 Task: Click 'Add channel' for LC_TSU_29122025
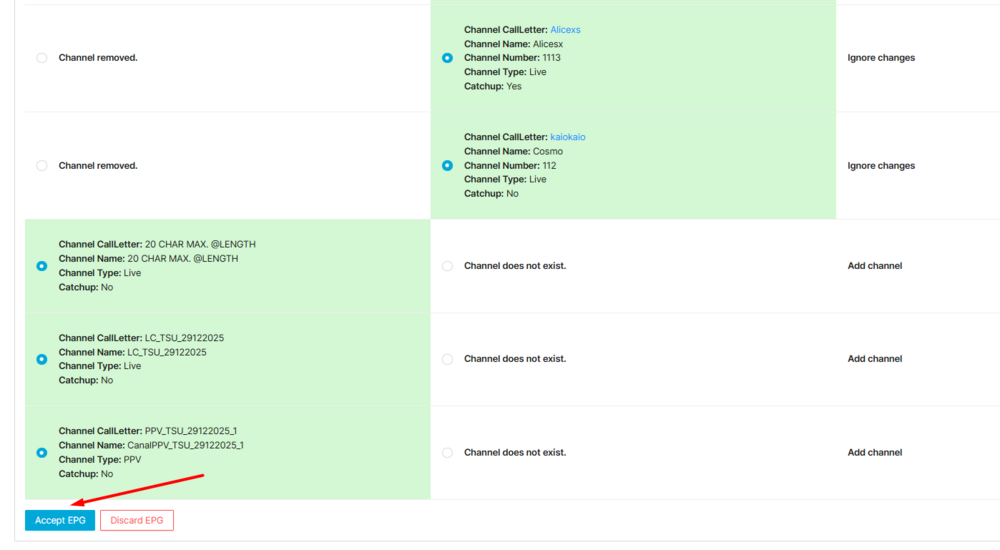[874, 359]
